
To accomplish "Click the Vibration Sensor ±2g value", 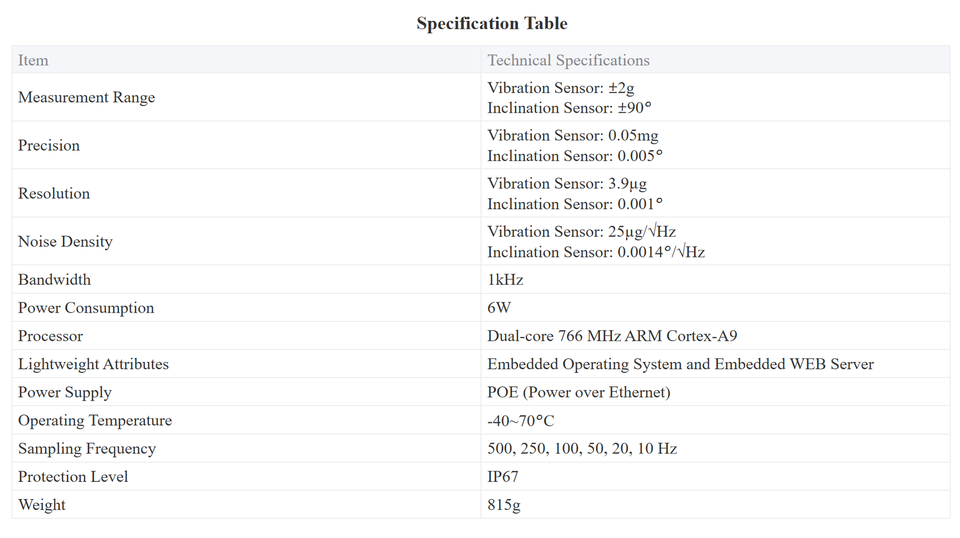I will click(560, 88).
